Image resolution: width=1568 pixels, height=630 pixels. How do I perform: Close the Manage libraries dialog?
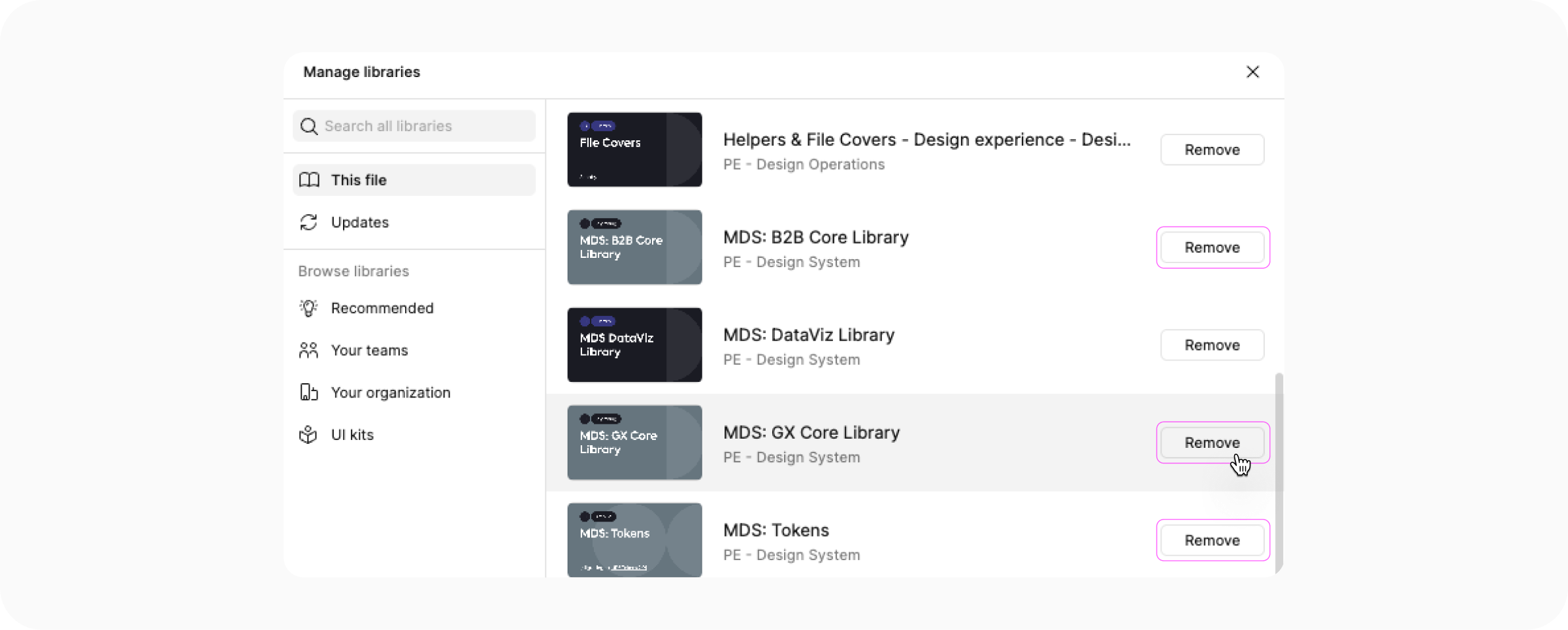1252,72
